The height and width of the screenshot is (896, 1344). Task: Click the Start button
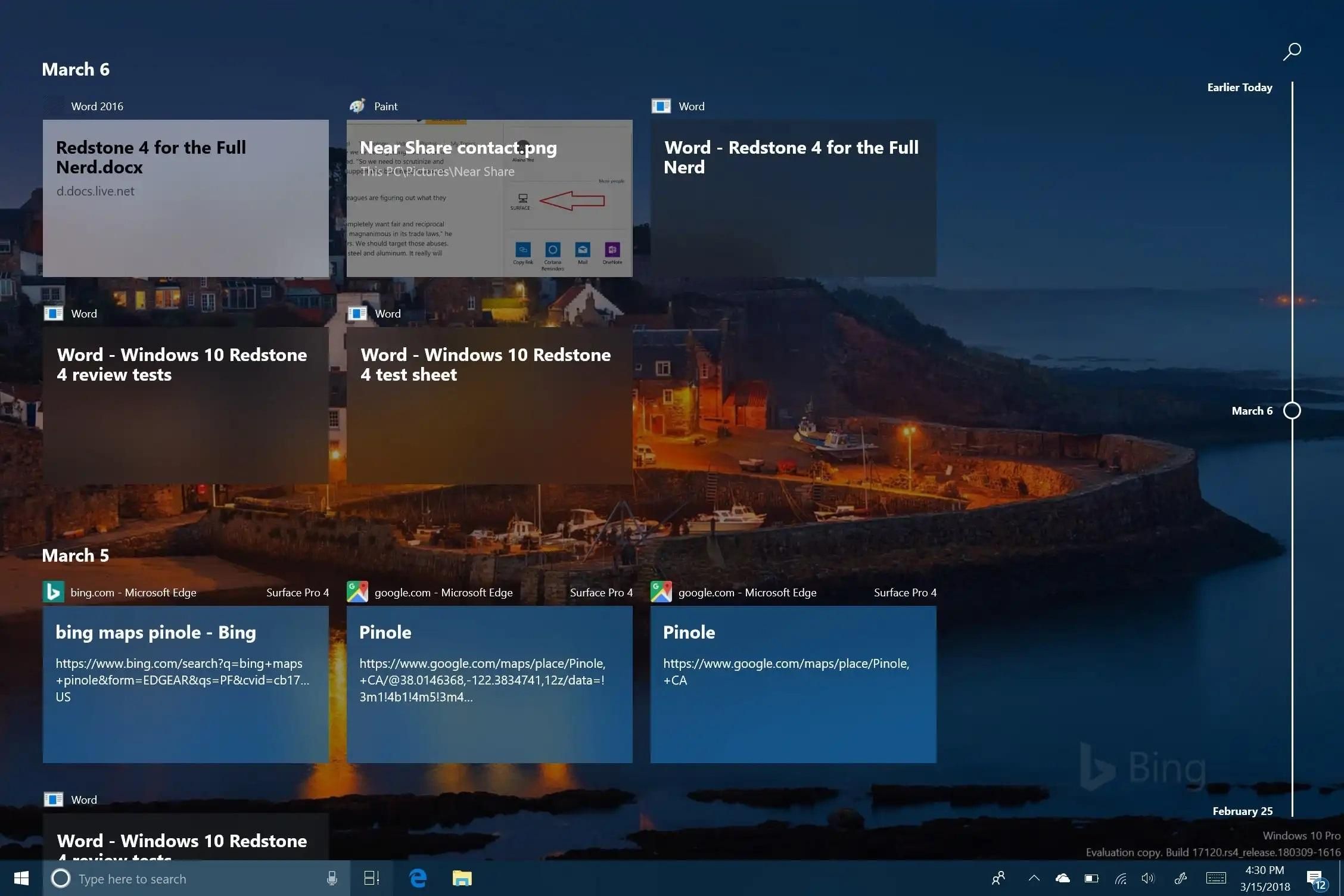(x=21, y=878)
